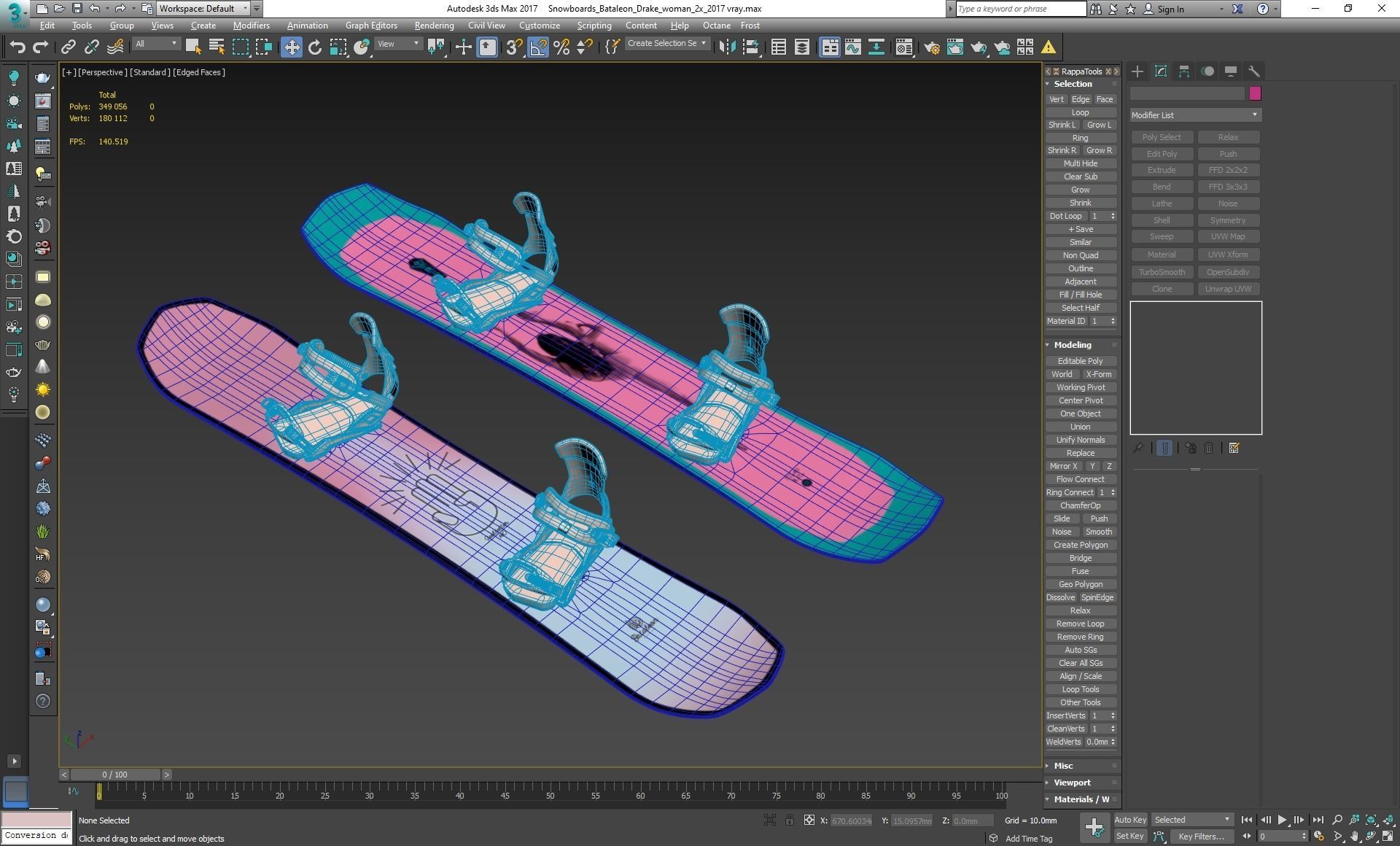
Task: Click the search keyword input field
Action: (1021, 9)
